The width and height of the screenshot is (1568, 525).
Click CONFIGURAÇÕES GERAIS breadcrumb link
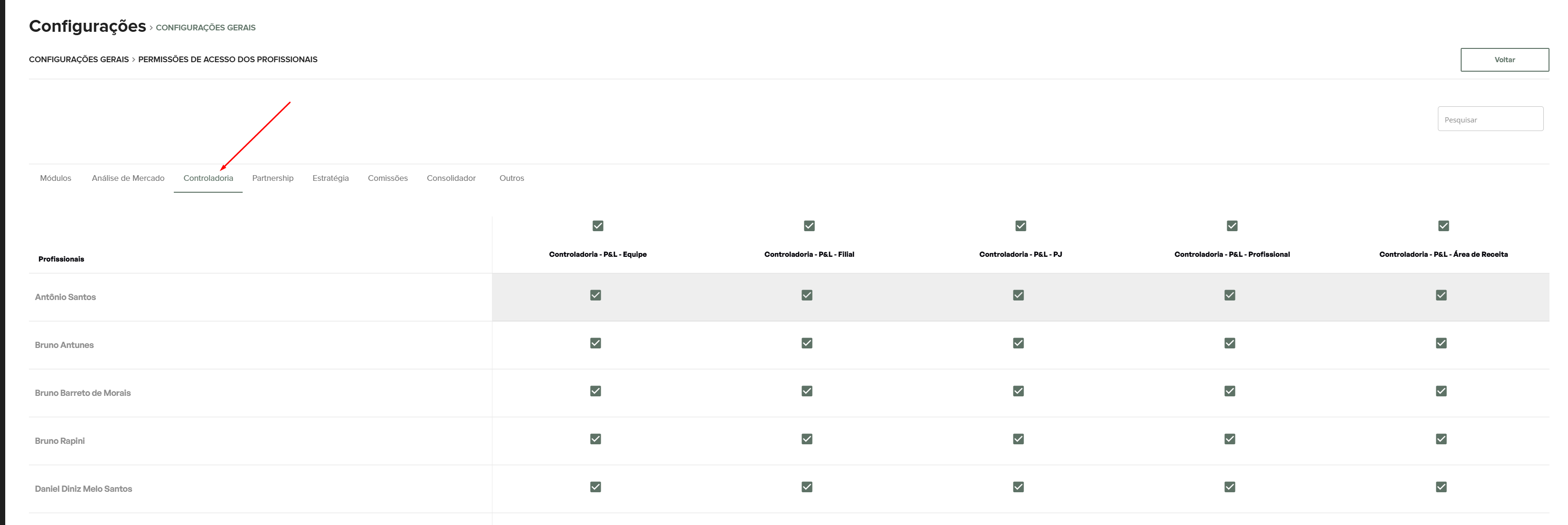[78, 60]
